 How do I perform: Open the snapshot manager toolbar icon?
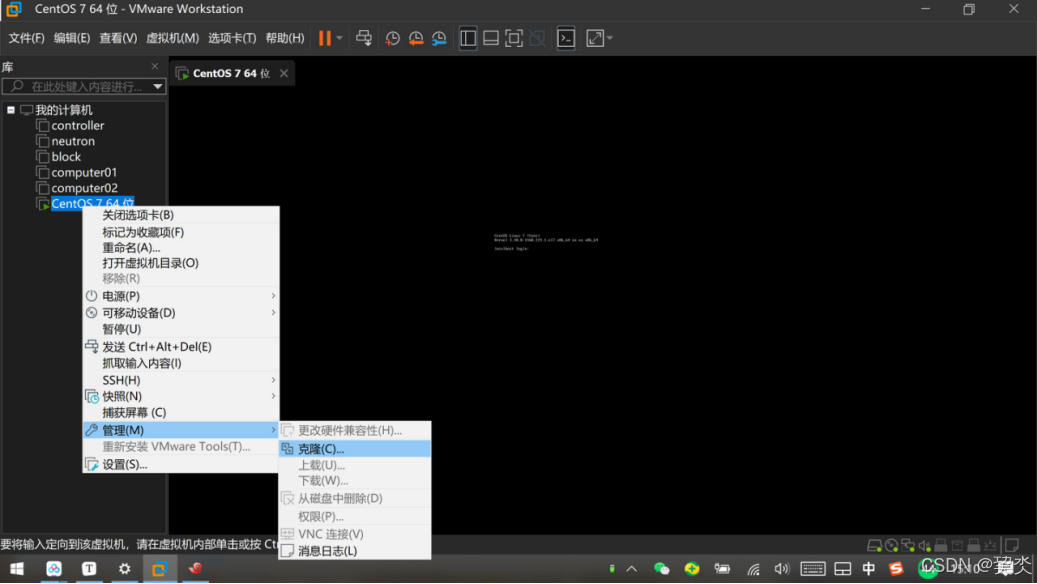click(439, 38)
